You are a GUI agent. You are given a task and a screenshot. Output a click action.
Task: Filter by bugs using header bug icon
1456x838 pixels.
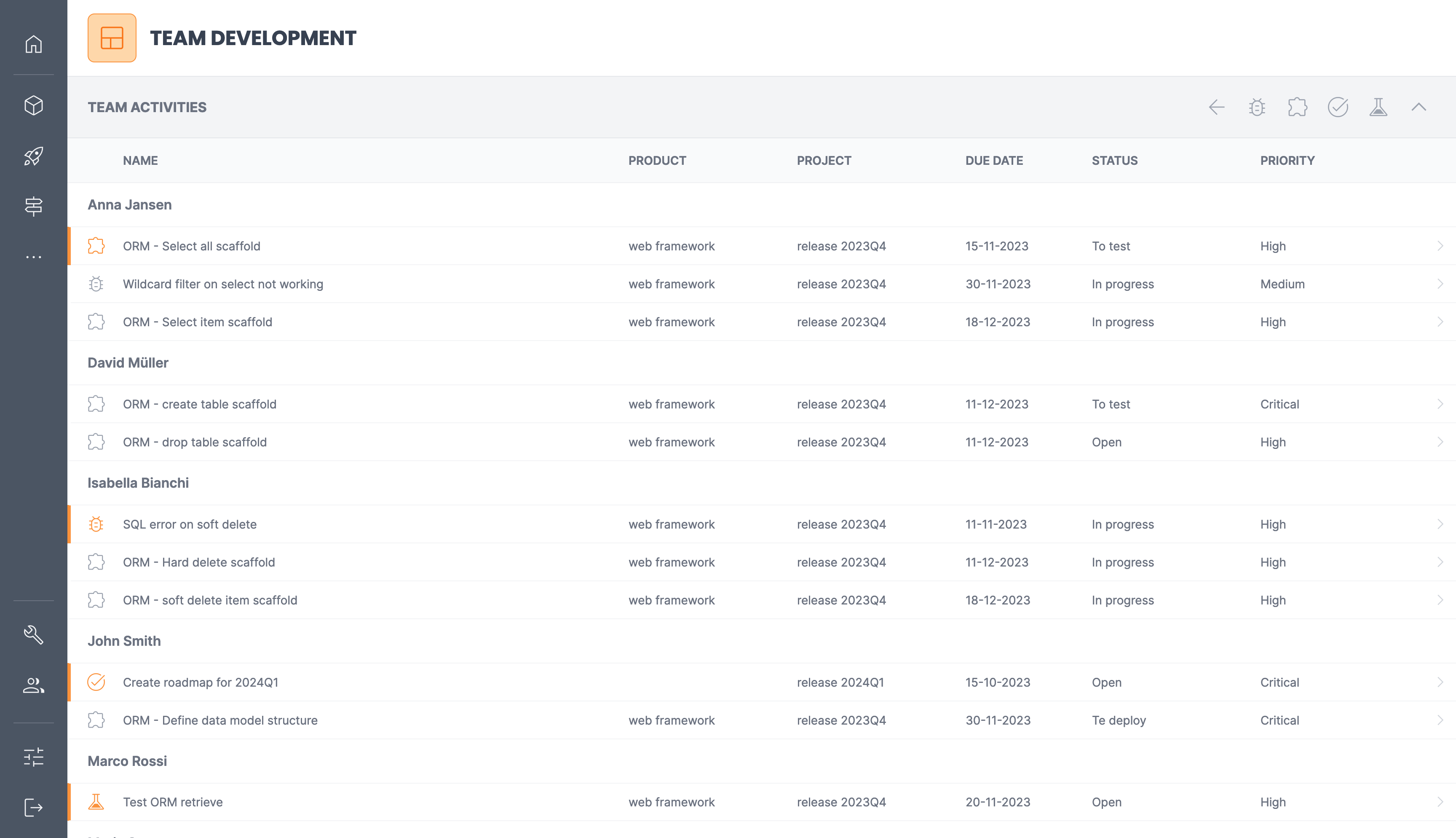click(1257, 107)
